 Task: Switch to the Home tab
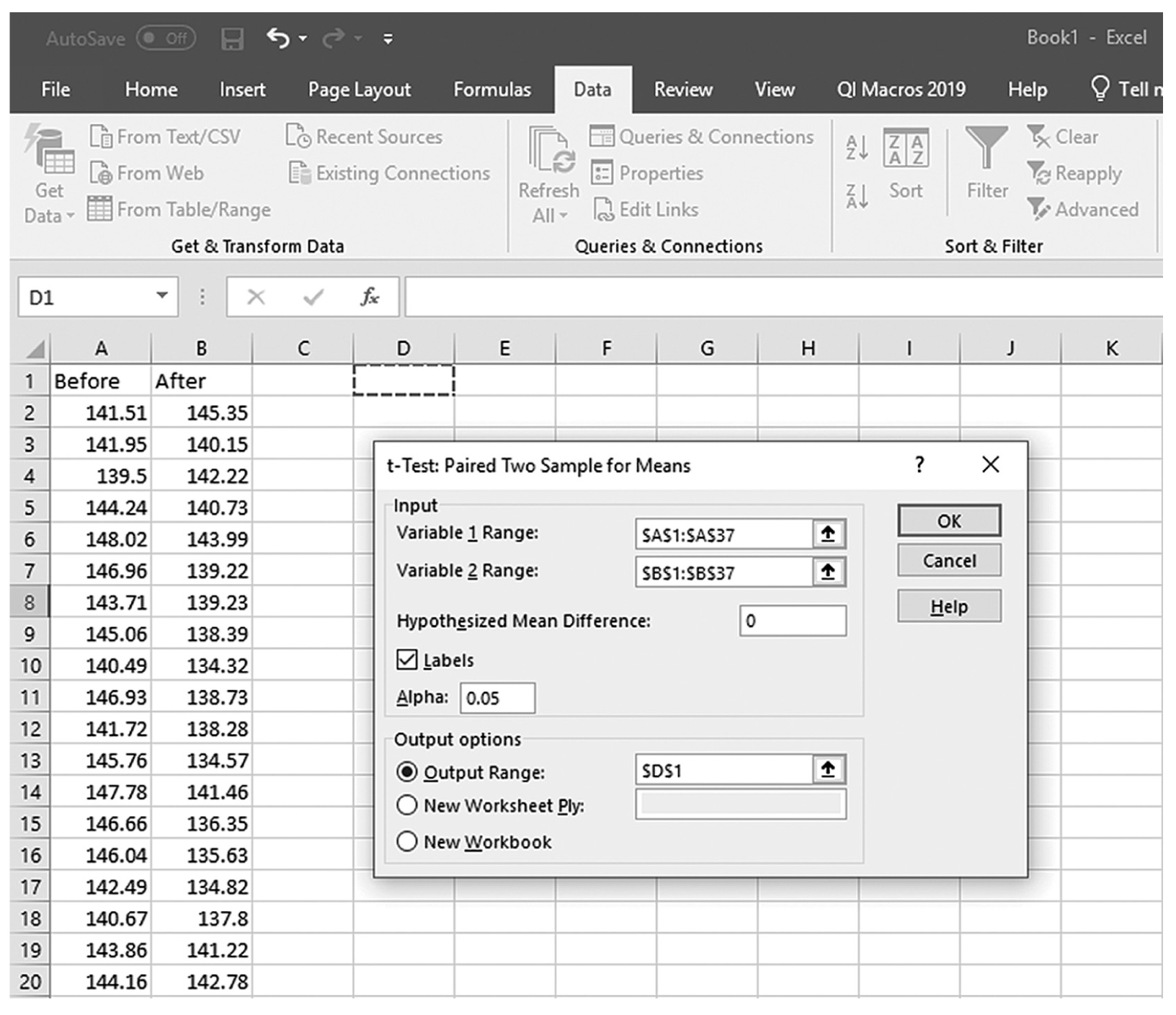[x=151, y=89]
